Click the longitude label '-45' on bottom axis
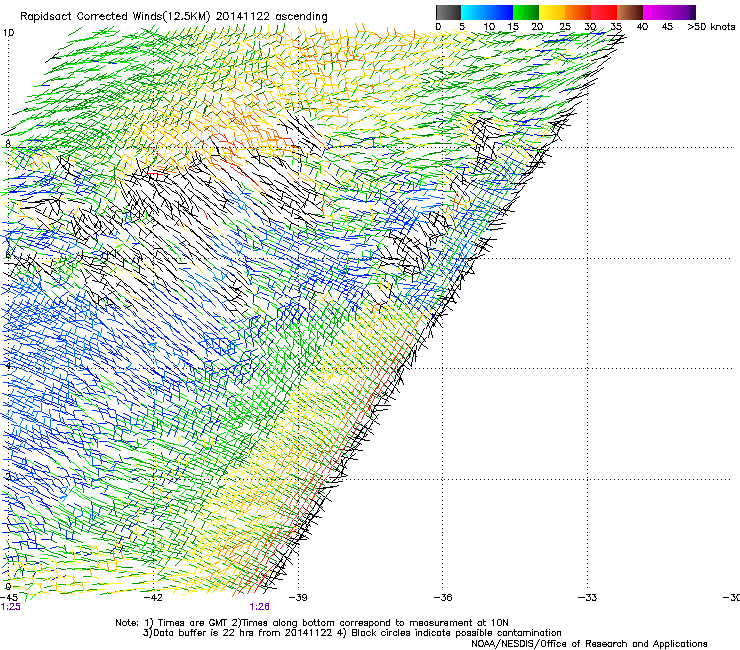 (9, 598)
